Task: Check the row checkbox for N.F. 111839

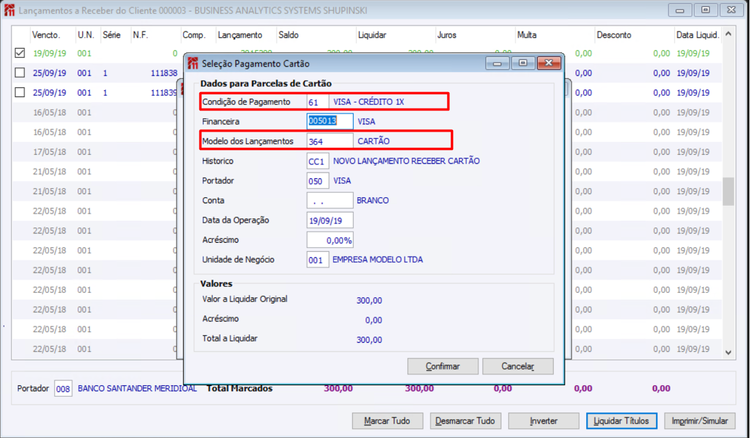Action: [20, 92]
